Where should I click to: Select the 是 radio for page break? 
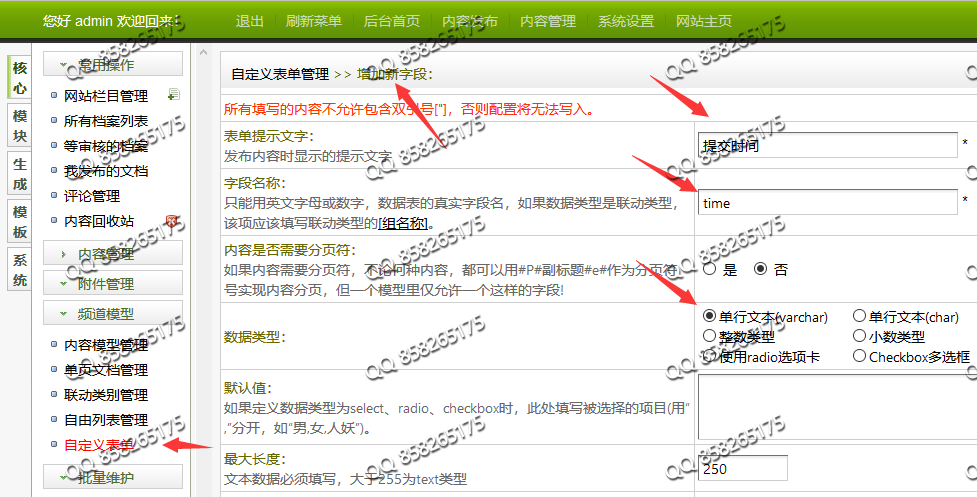[709, 269]
